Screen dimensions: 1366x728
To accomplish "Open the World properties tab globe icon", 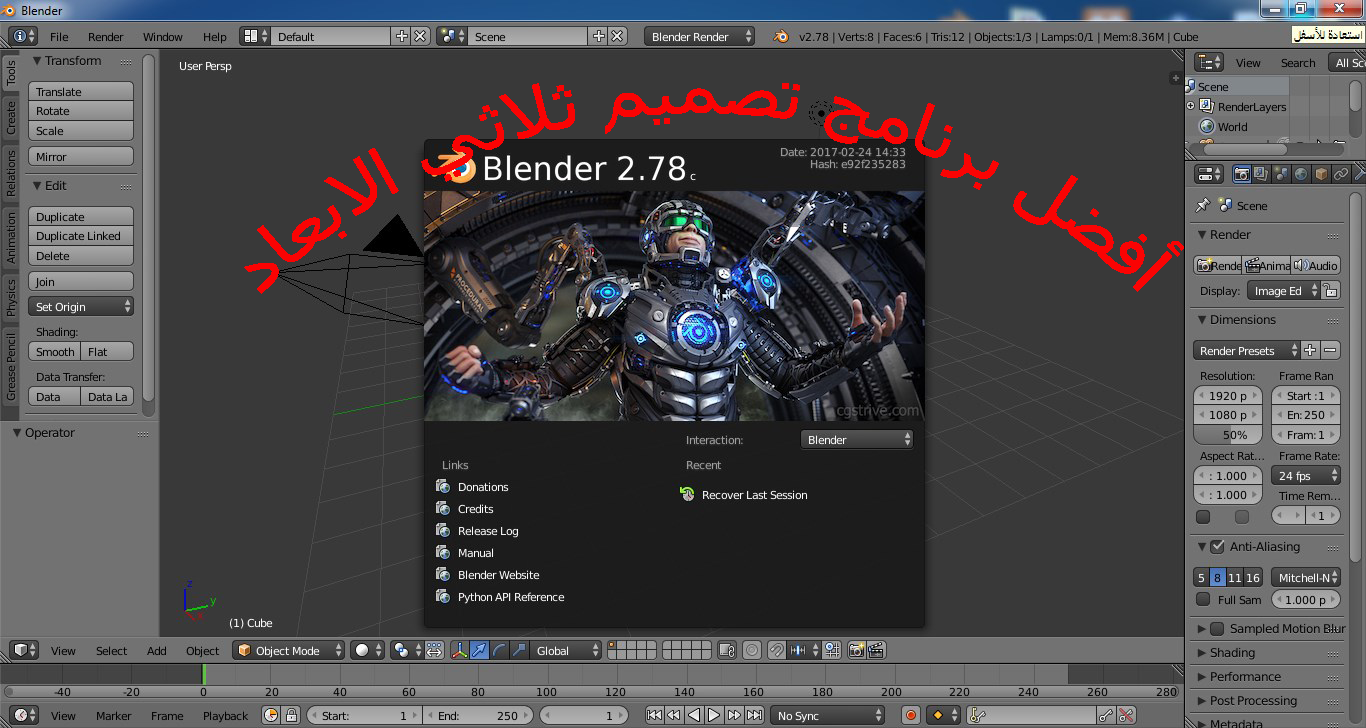I will 1301,174.
